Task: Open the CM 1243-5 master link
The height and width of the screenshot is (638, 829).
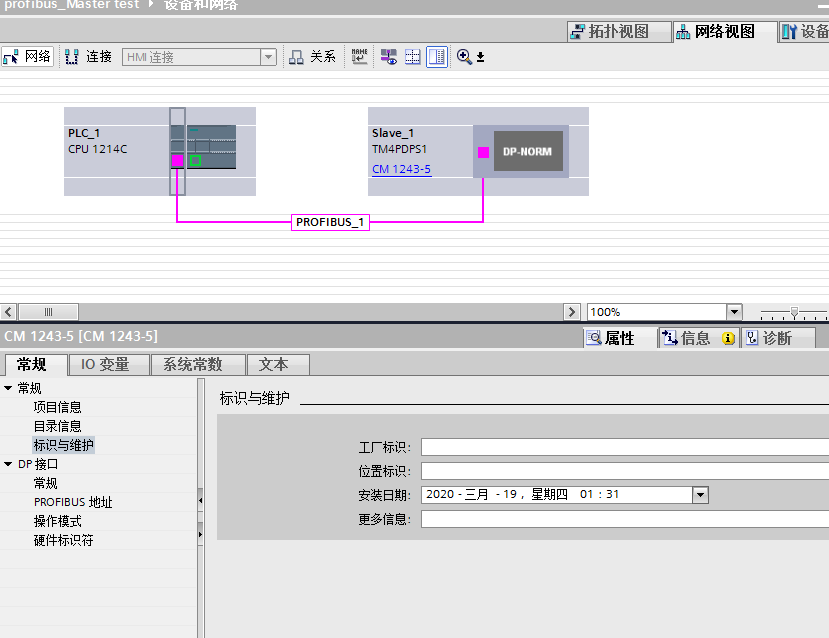Action: coord(401,169)
